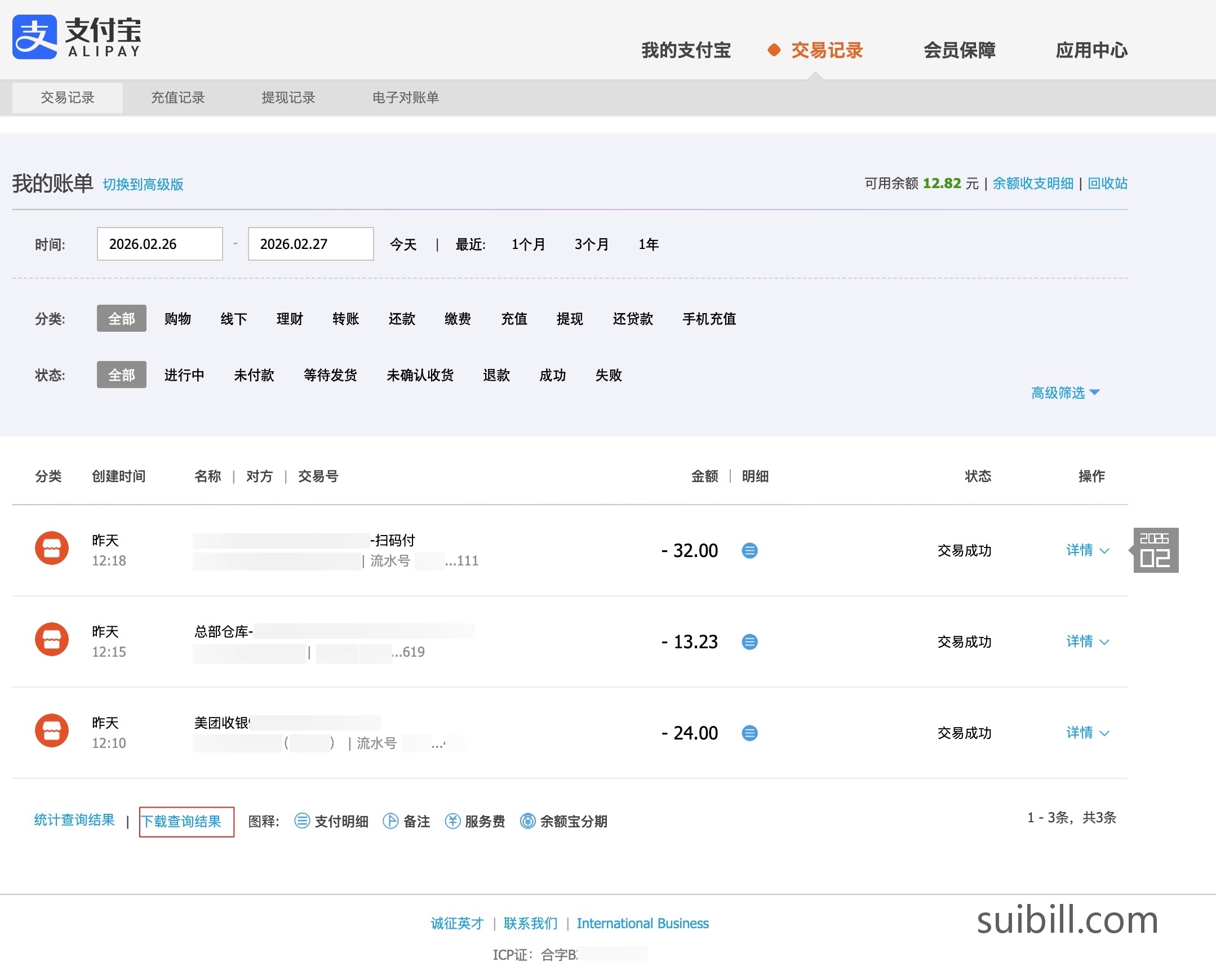Click the 切换到高级版 link

(x=143, y=185)
